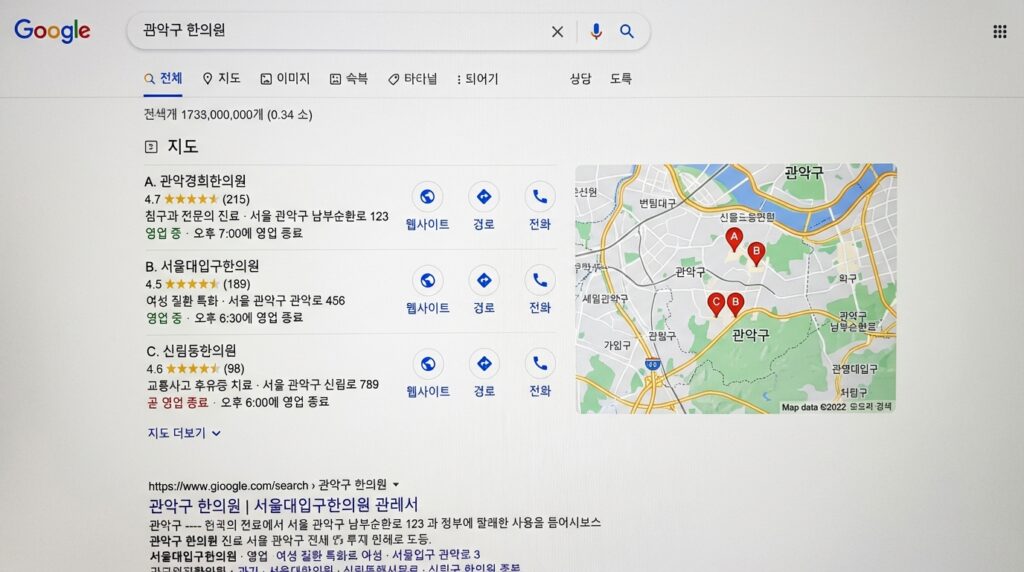Open result 관악구 한의원 | 서울대입구한의원 관레서
1024x572 pixels.
(283, 505)
